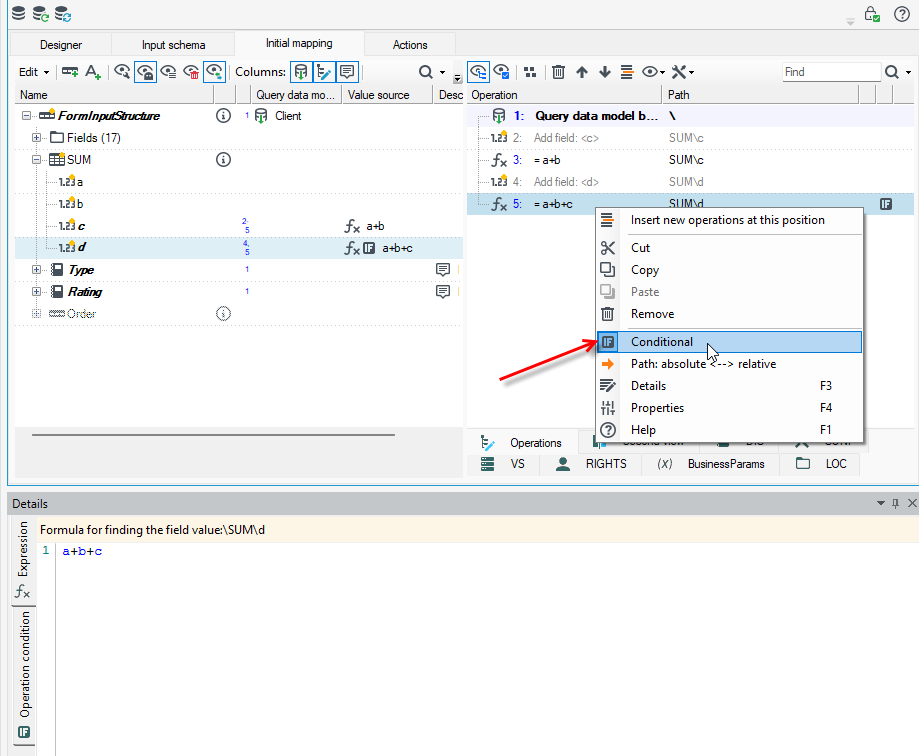The height and width of the screenshot is (756, 919).
Task: Click the conditional icon on operation 5 row
Action: [x=886, y=204]
